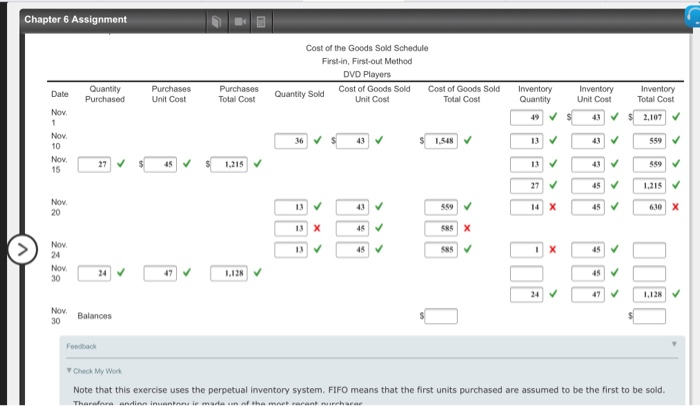Click empty Nov. 24 Inventory Total Cost field

[649, 250]
